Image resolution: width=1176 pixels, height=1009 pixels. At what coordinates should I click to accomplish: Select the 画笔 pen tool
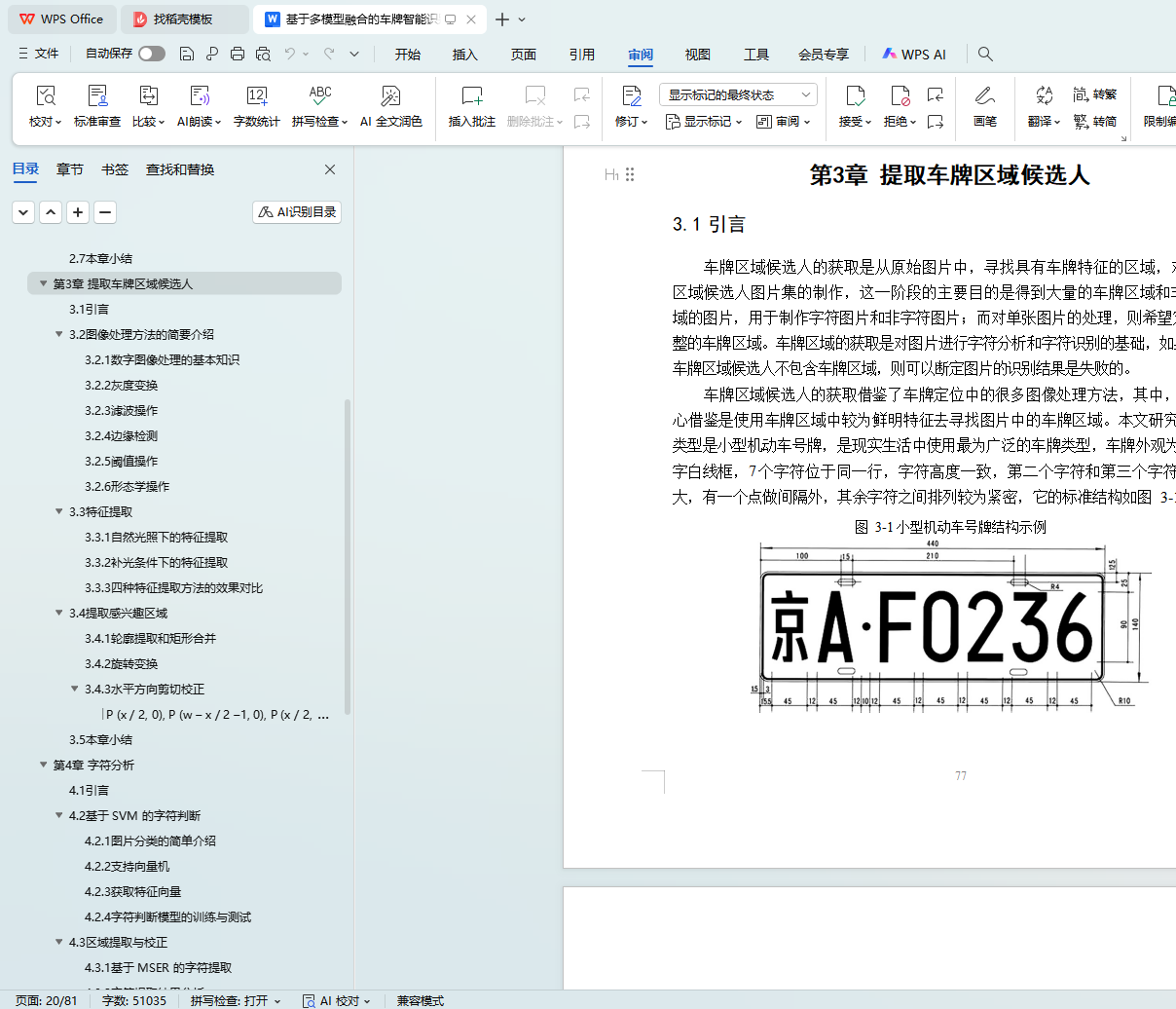pyautogui.click(x=984, y=96)
